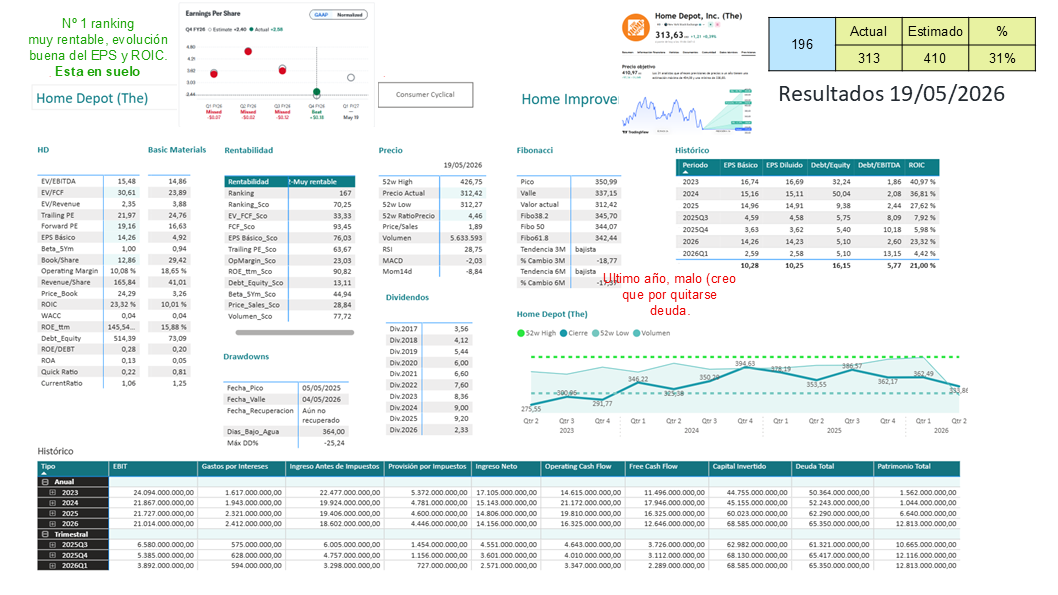Sort by Gastos por Intereses header
1058x595 pixels.
pyautogui.click(x=242, y=467)
